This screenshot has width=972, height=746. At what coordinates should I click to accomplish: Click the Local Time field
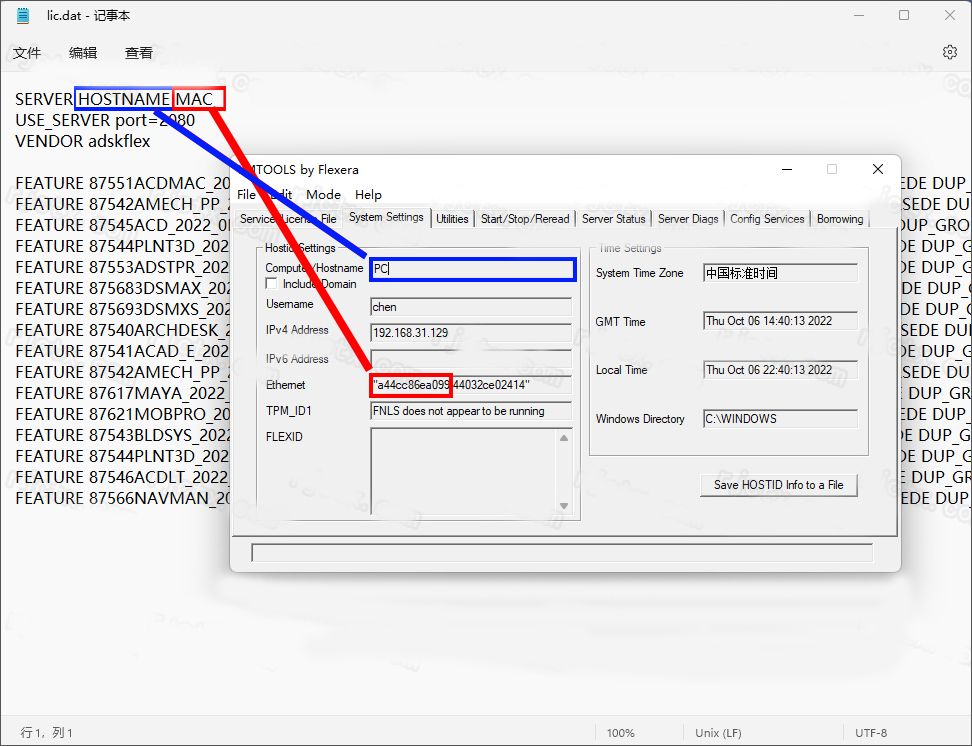(780, 370)
